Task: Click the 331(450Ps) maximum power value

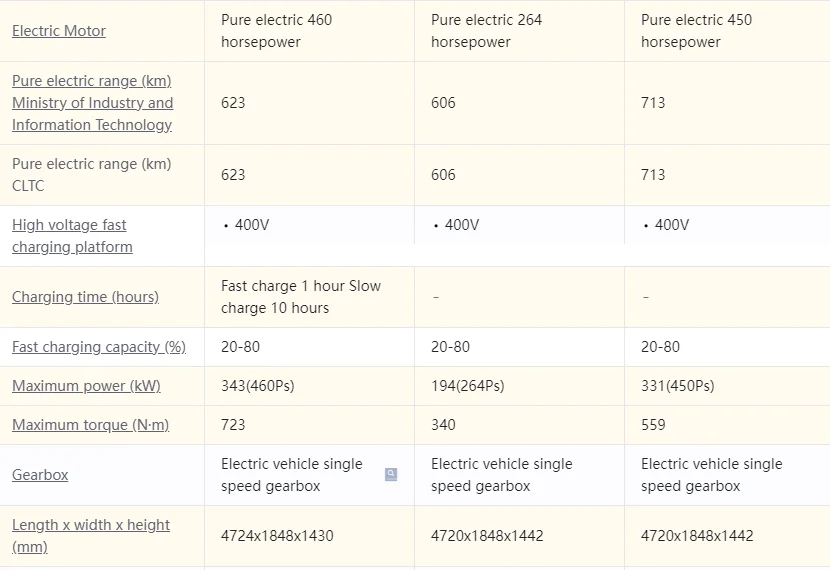Action: click(x=678, y=386)
